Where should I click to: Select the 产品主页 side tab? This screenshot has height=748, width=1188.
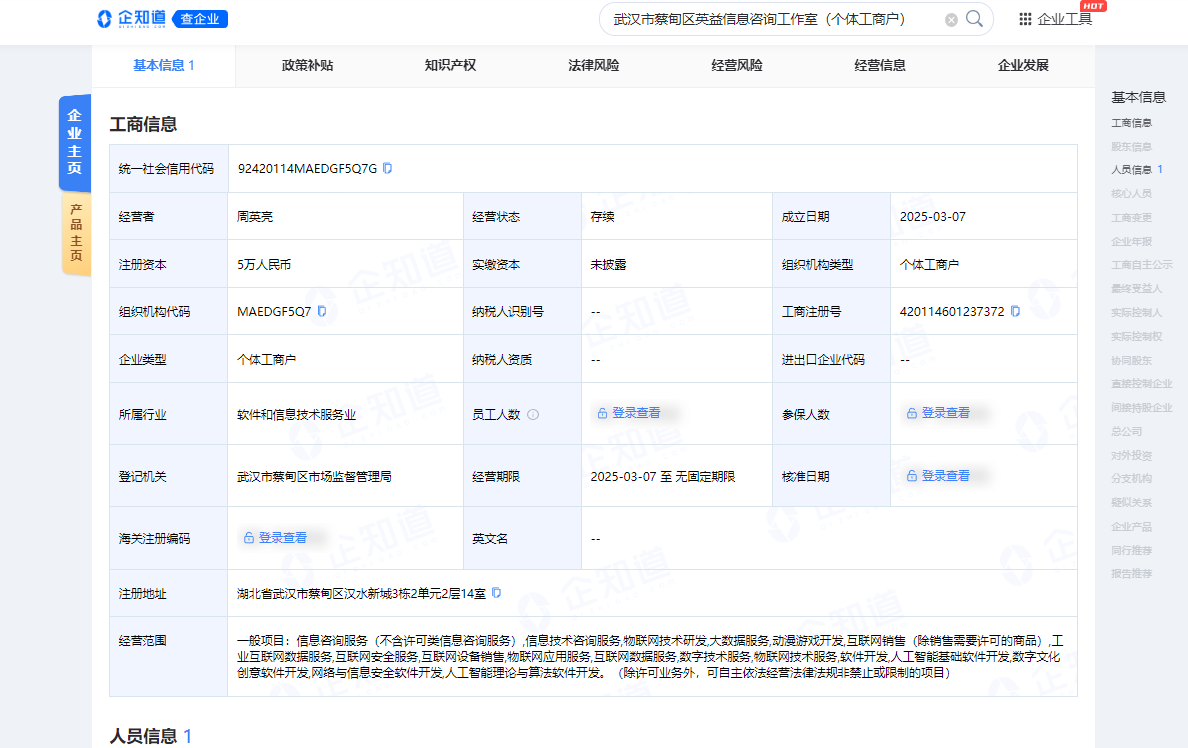(75, 233)
